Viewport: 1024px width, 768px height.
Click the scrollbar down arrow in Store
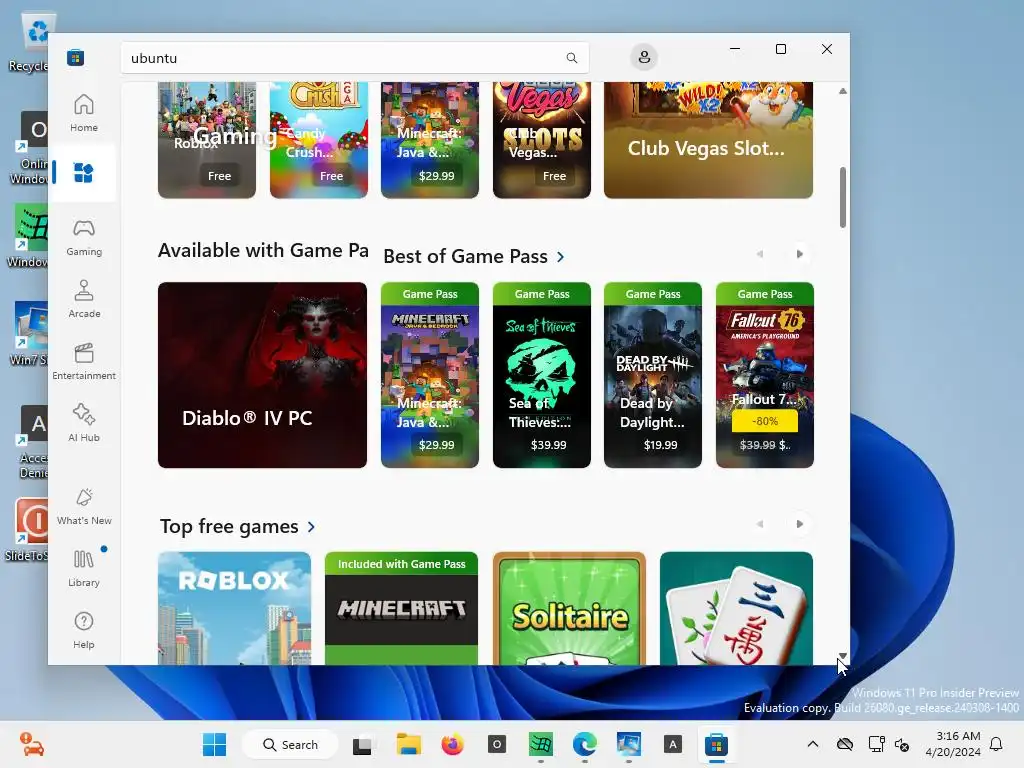point(842,656)
